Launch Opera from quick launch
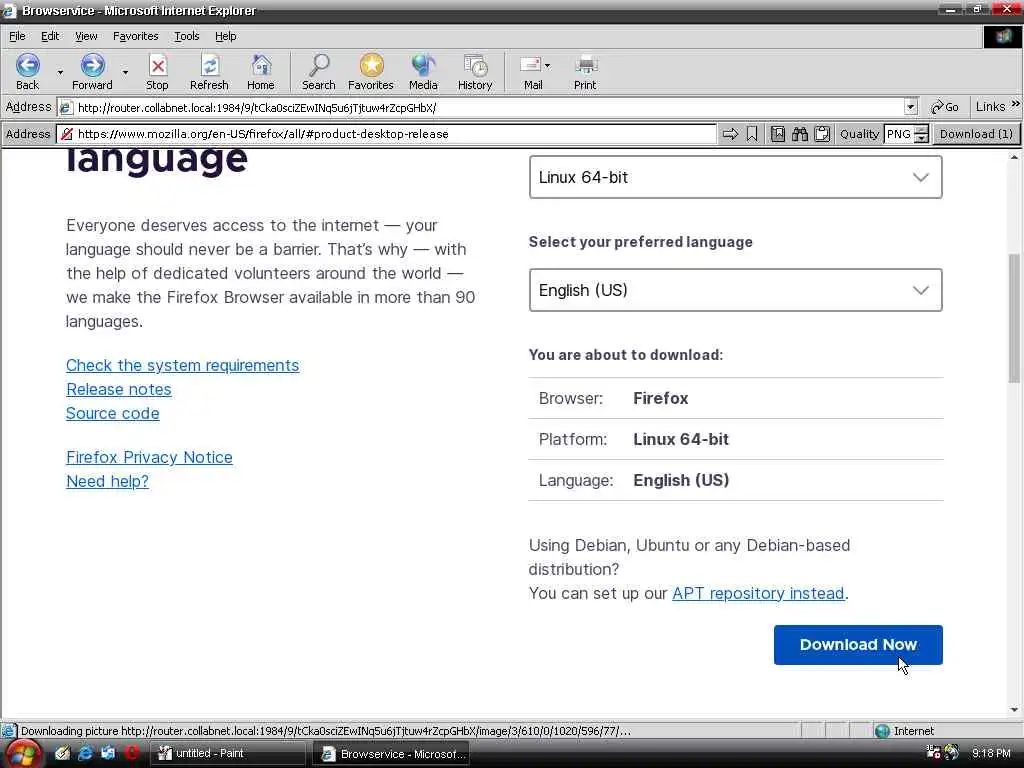This screenshot has width=1024, height=768. (x=131, y=753)
